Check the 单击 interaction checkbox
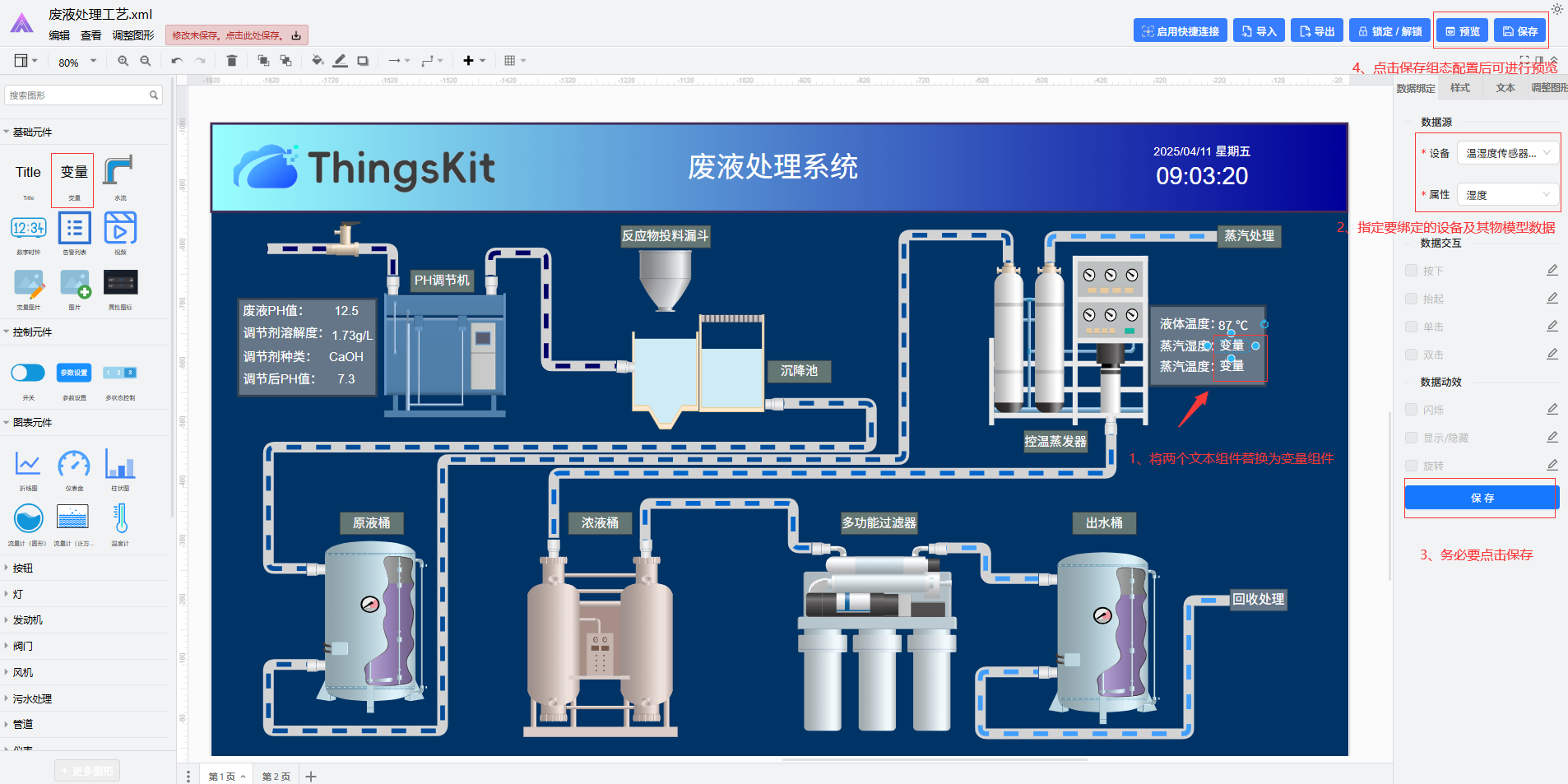This screenshot has height=784, width=1568. 1411,327
